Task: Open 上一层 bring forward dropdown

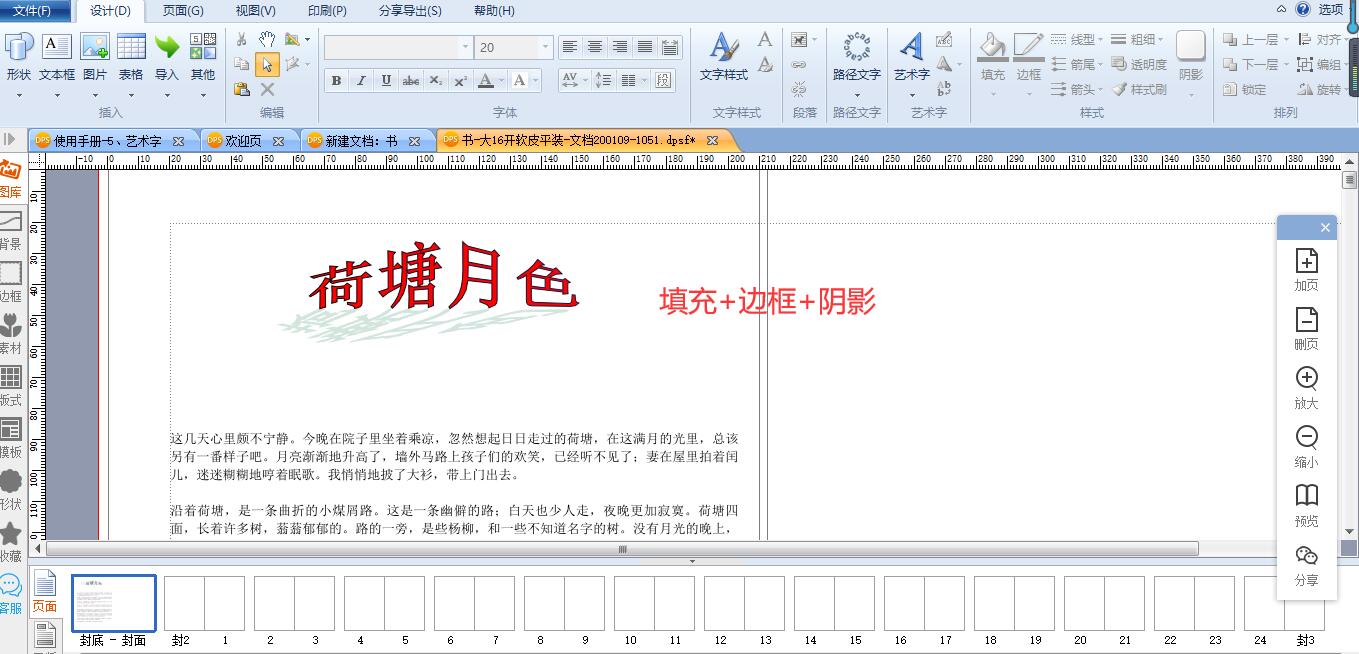Action: coord(1255,39)
